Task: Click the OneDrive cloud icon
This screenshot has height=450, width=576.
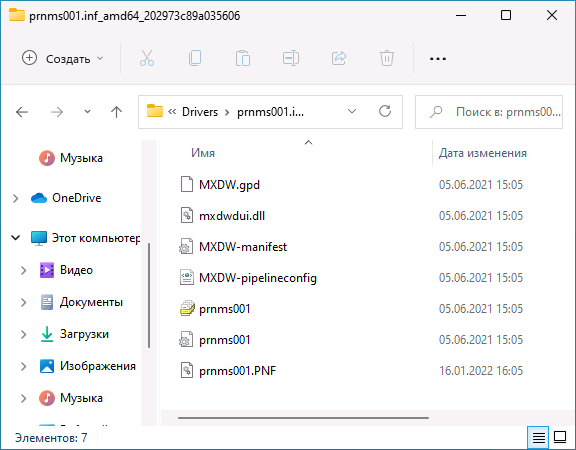Action: pos(39,198)
